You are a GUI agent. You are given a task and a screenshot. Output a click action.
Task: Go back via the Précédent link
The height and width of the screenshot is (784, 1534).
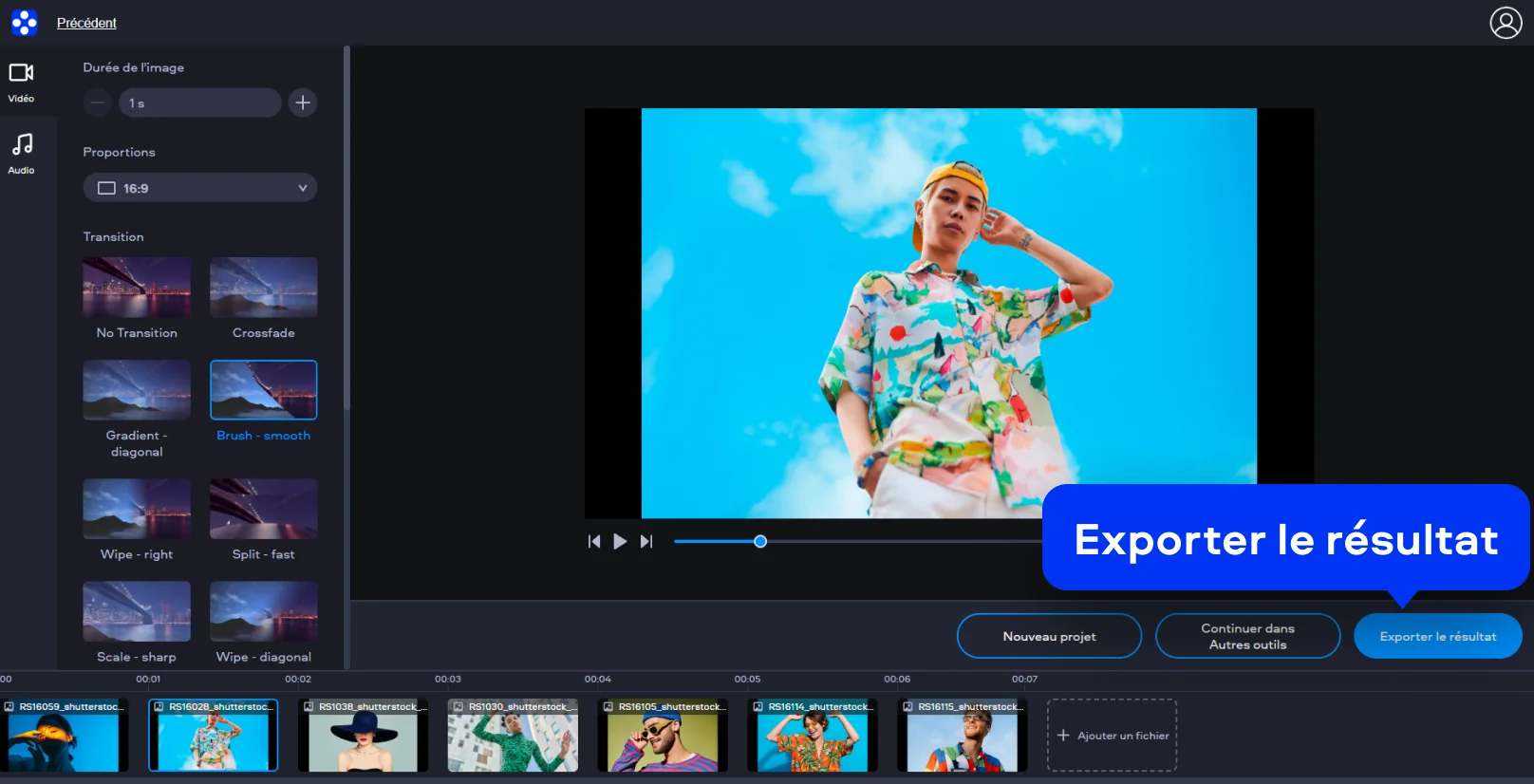click(86, 23)
